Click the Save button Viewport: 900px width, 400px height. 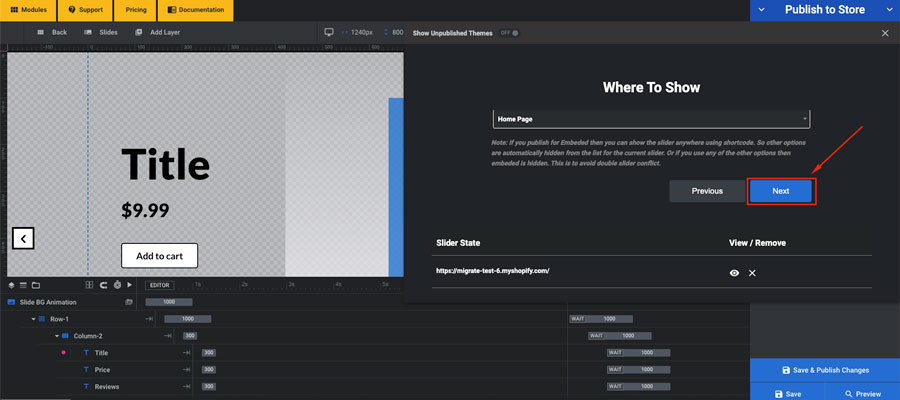coord(788,394)
